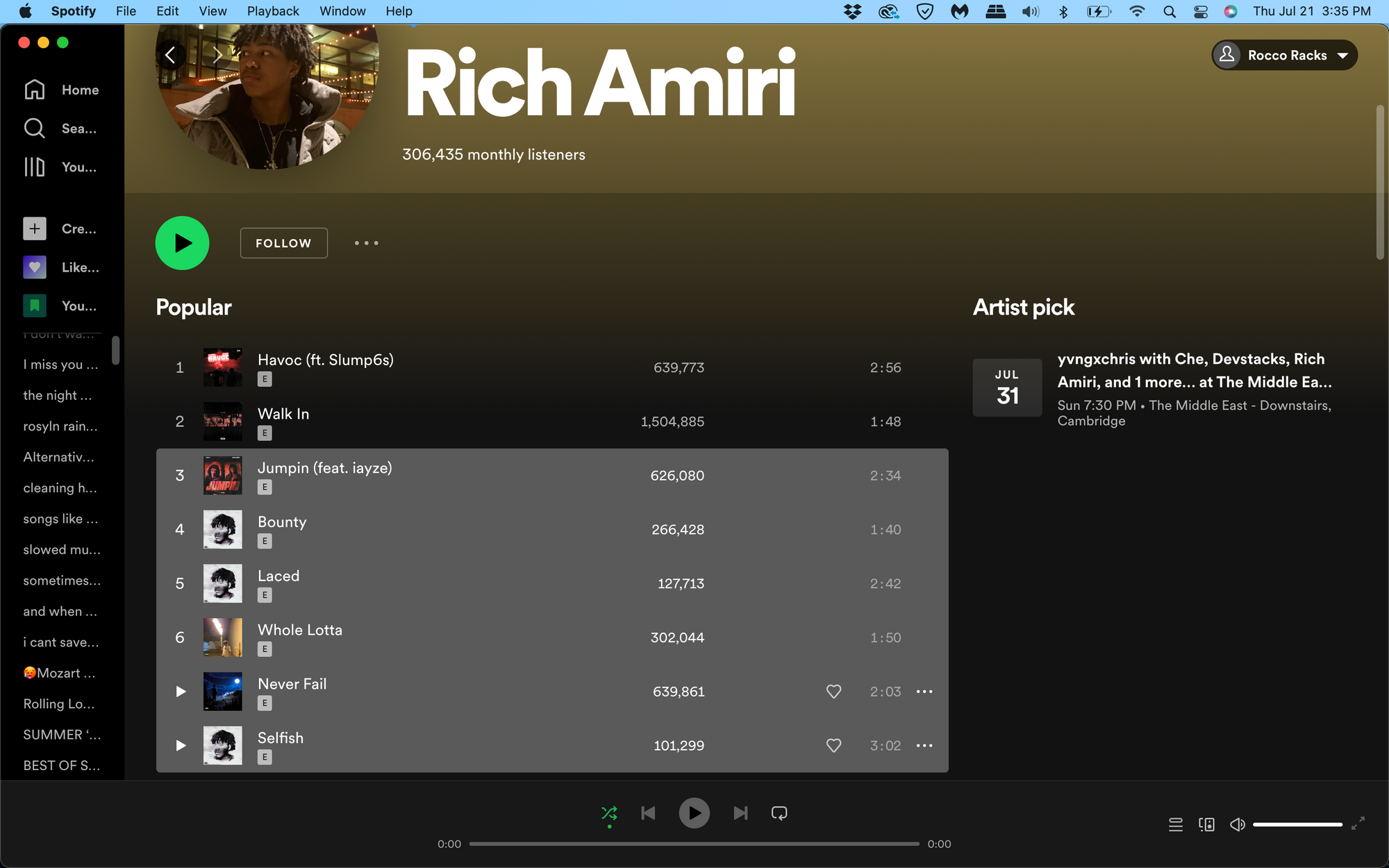The width and height of the screenshot is (1389, 868).
Task: Play the Never Fail track
Action: (181, 692)
